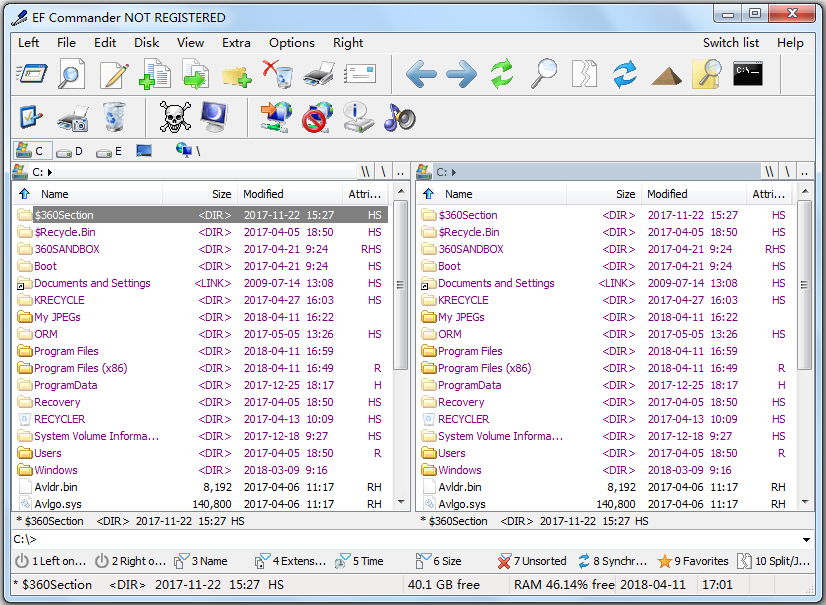Click the skull and crossbones icon
The width and height of the screenshot is (826, 605).
[x=175, y=117]
